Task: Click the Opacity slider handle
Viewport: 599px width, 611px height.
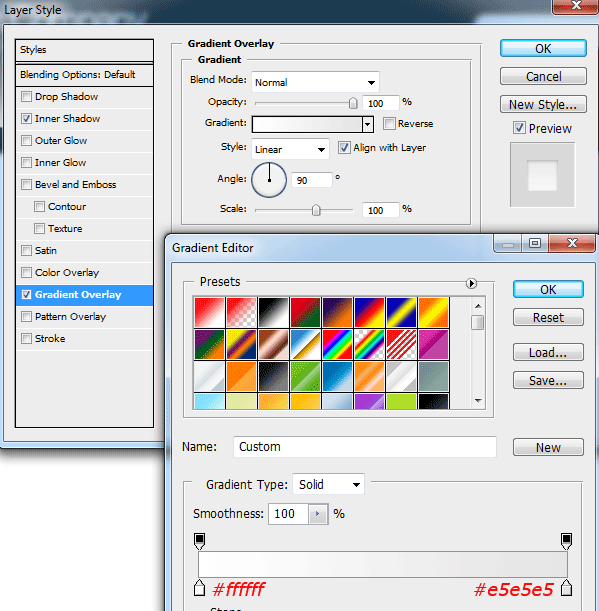Action: pyautogui.click(x=353, y=103)
